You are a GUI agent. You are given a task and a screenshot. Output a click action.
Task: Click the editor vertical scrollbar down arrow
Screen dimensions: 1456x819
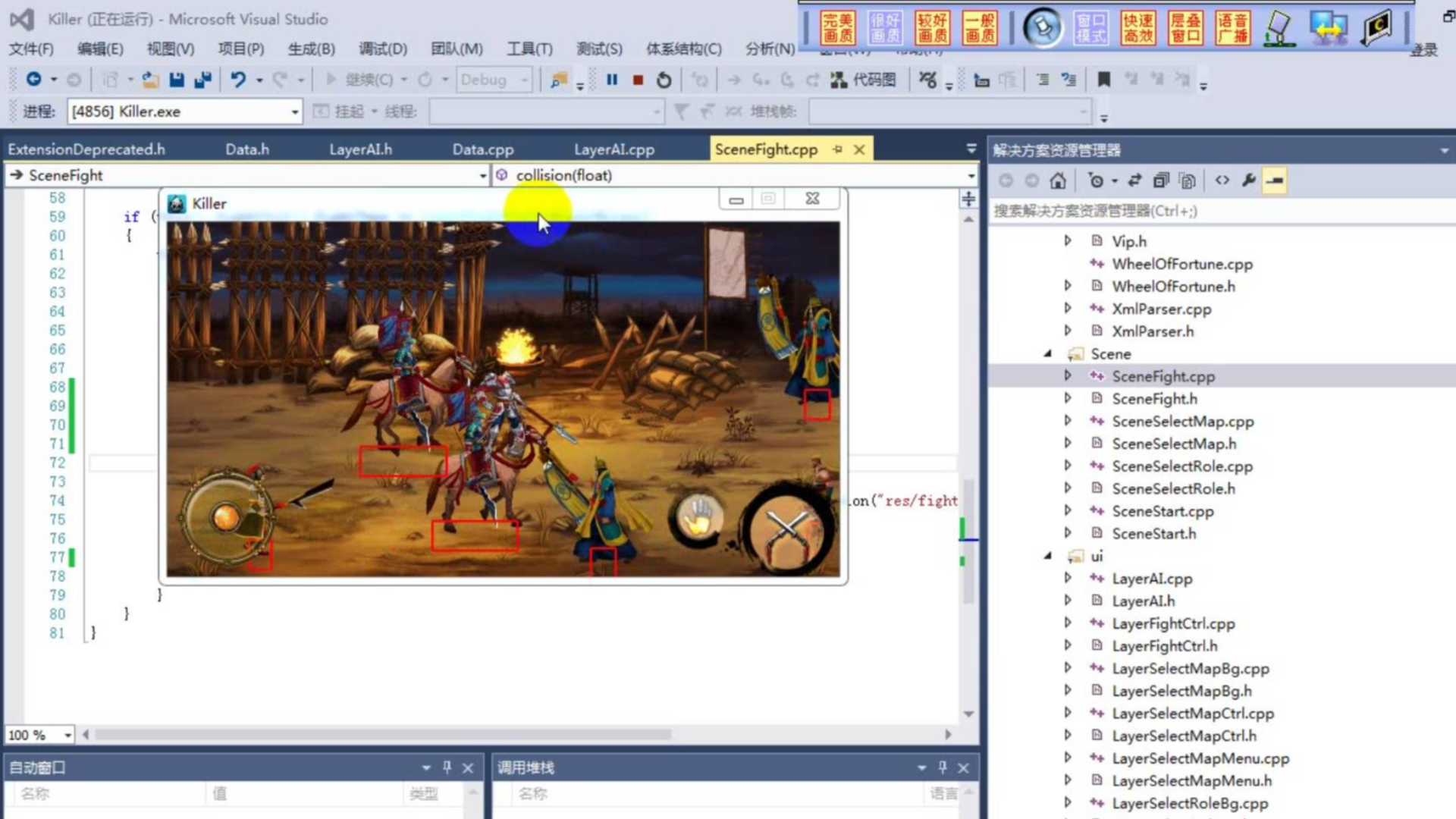[x=968, y=714]
